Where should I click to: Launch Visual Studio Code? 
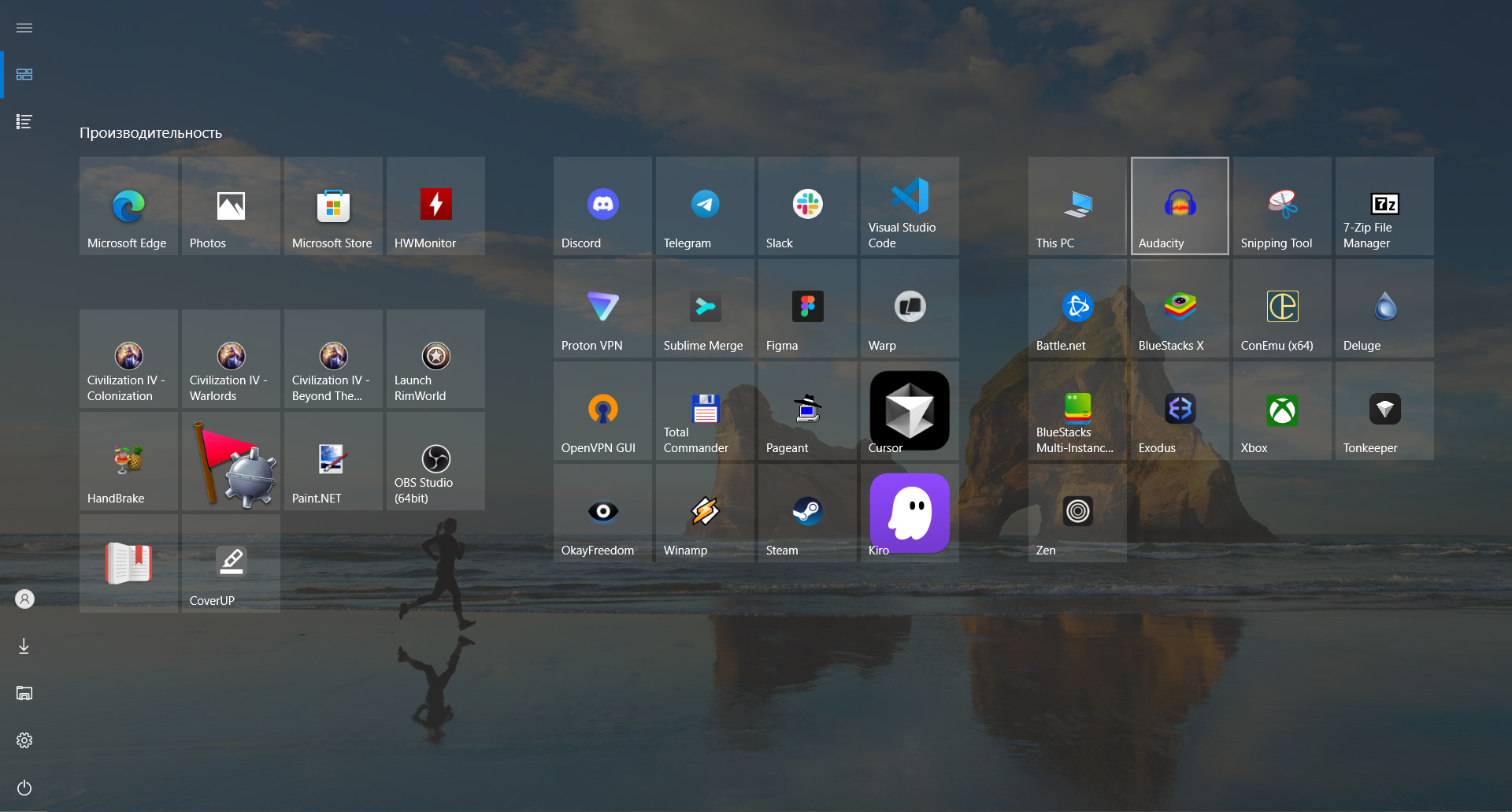(910, 206)
